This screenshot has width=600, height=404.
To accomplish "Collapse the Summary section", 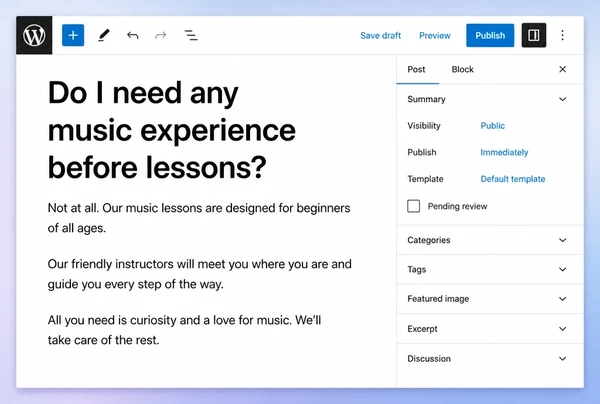I will (x=490, y=99).
